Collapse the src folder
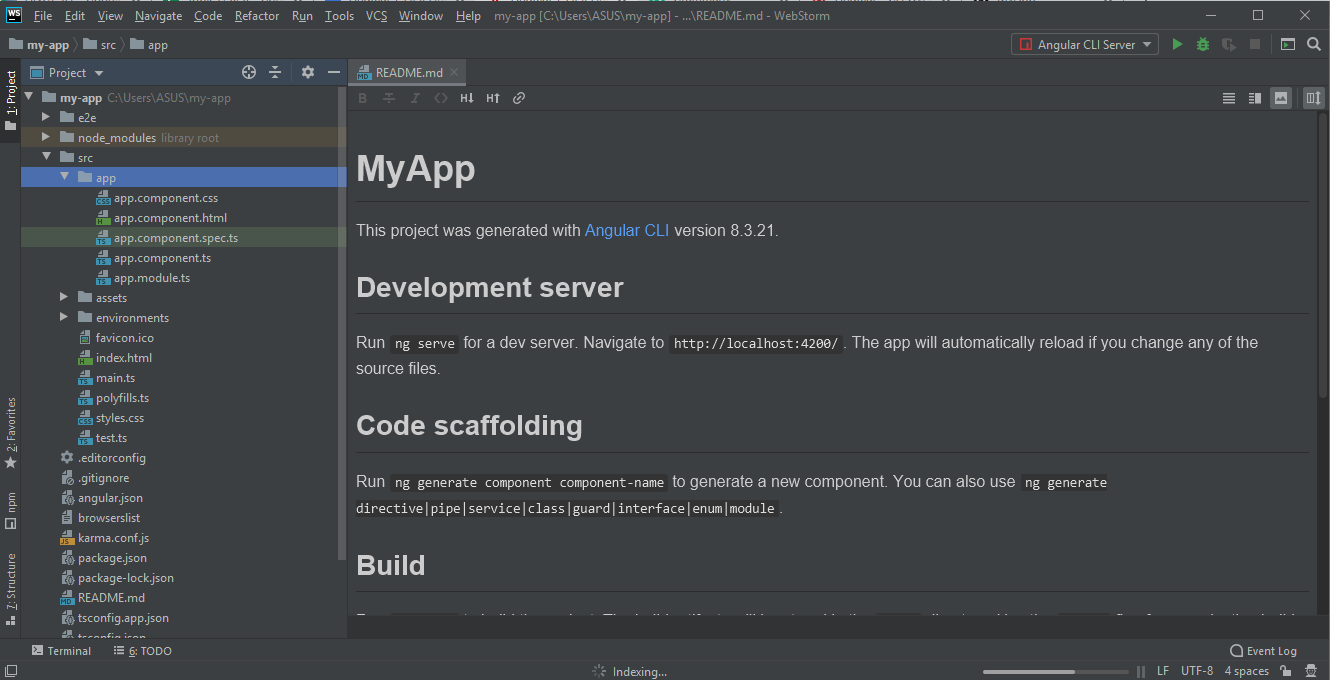 pyautogui.click(x=46, y=158)
